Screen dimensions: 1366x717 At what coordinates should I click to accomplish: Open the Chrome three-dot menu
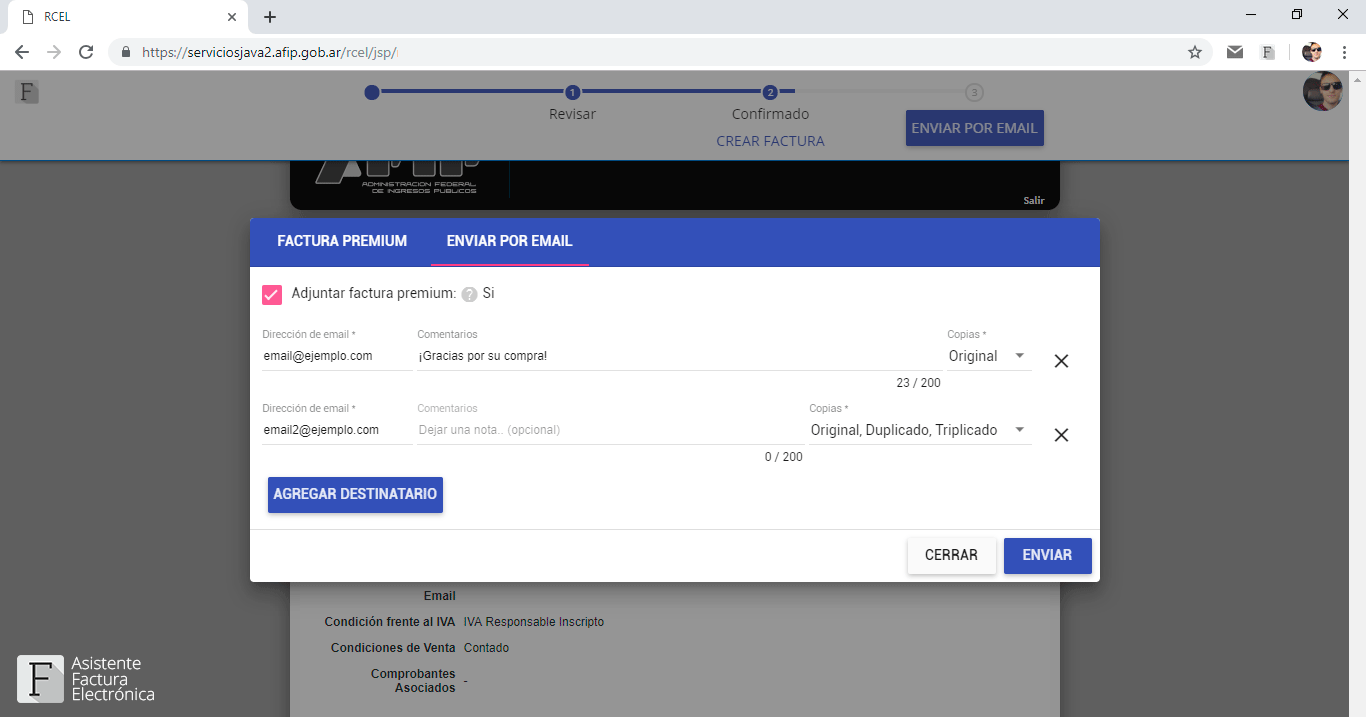pos(1344,52)
